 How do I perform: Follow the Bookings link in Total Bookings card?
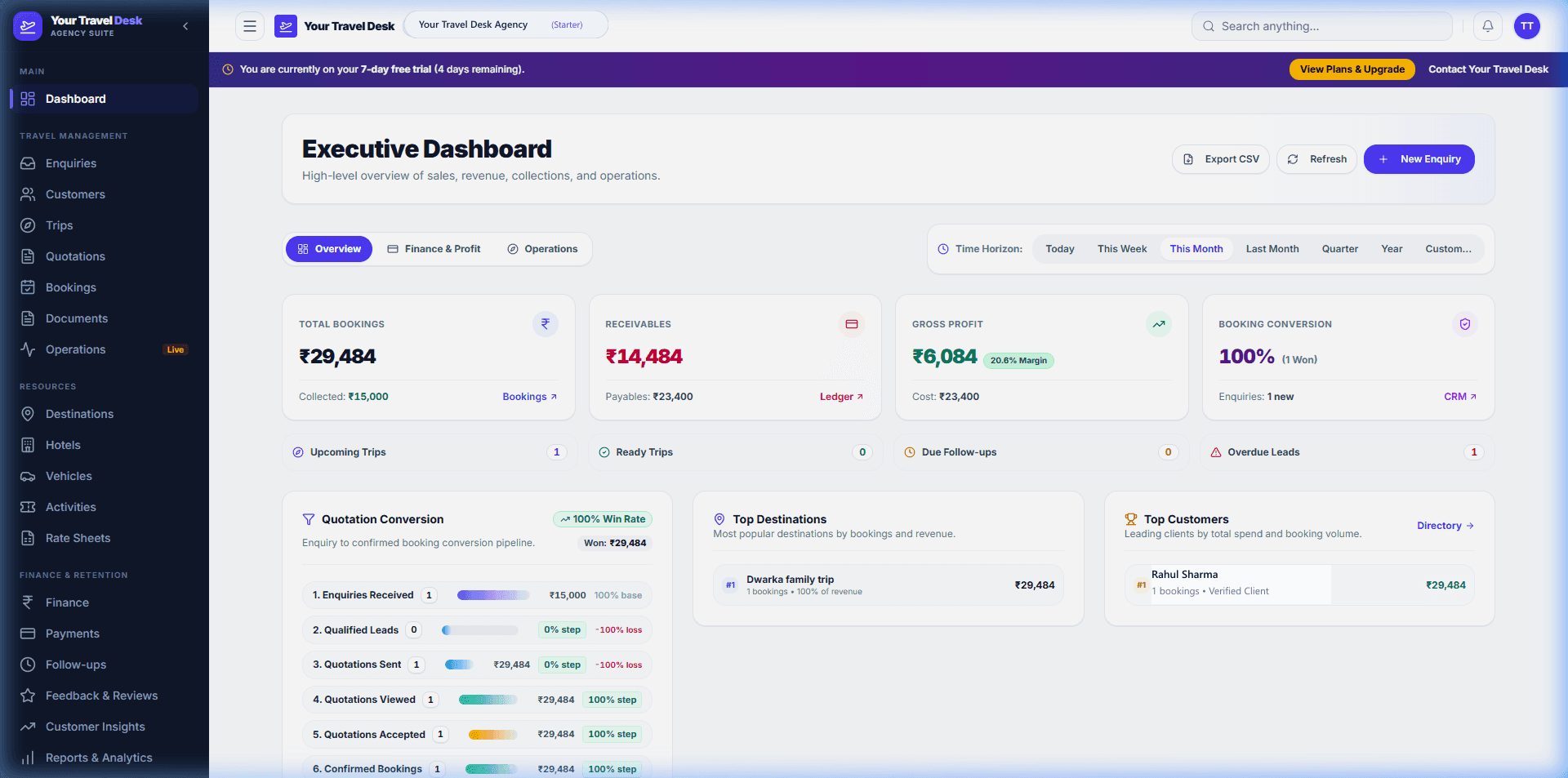pyautogui.click(x=529, y=397)
